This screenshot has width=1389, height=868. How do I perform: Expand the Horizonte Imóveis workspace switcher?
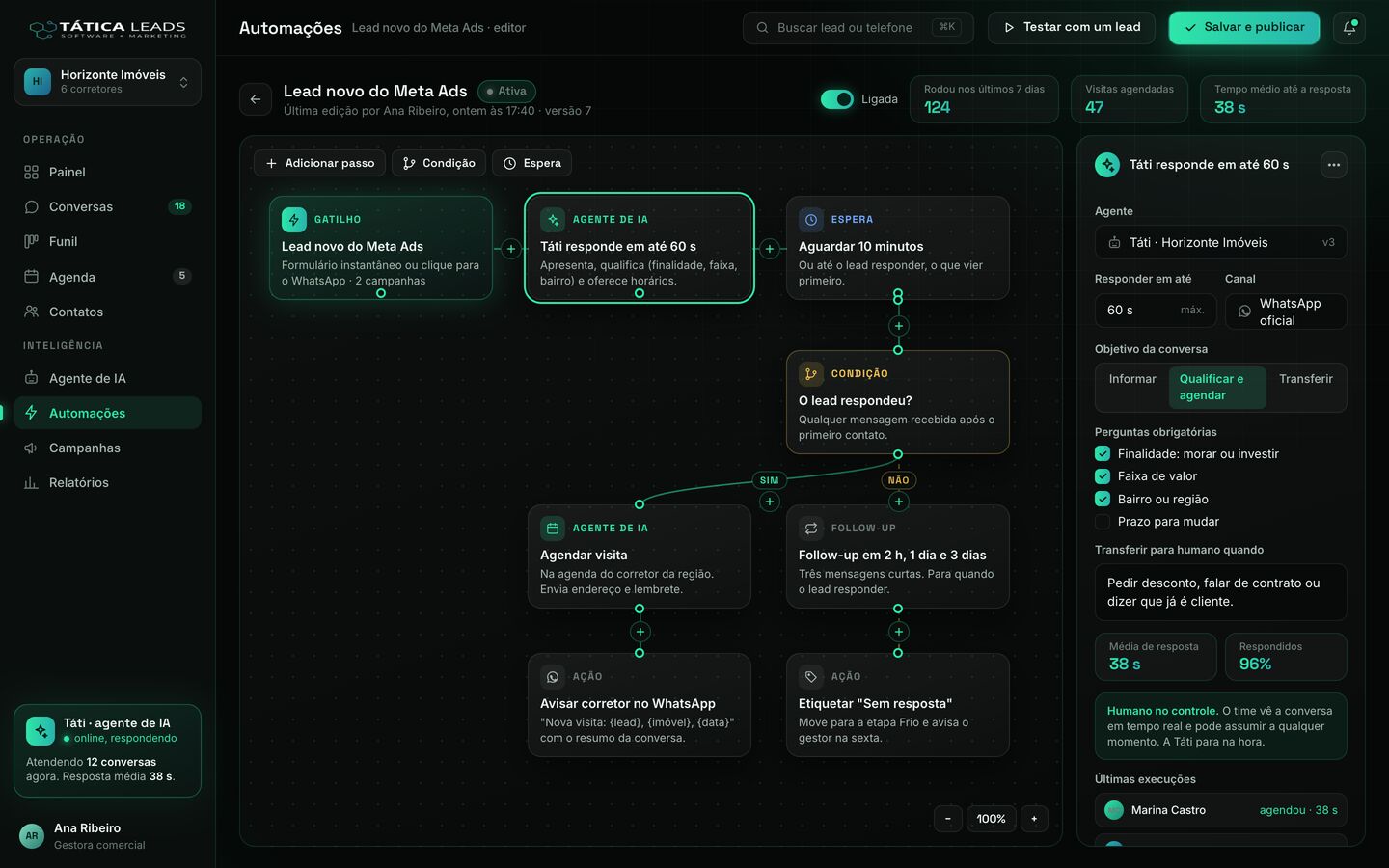click(x=107, y=82)
